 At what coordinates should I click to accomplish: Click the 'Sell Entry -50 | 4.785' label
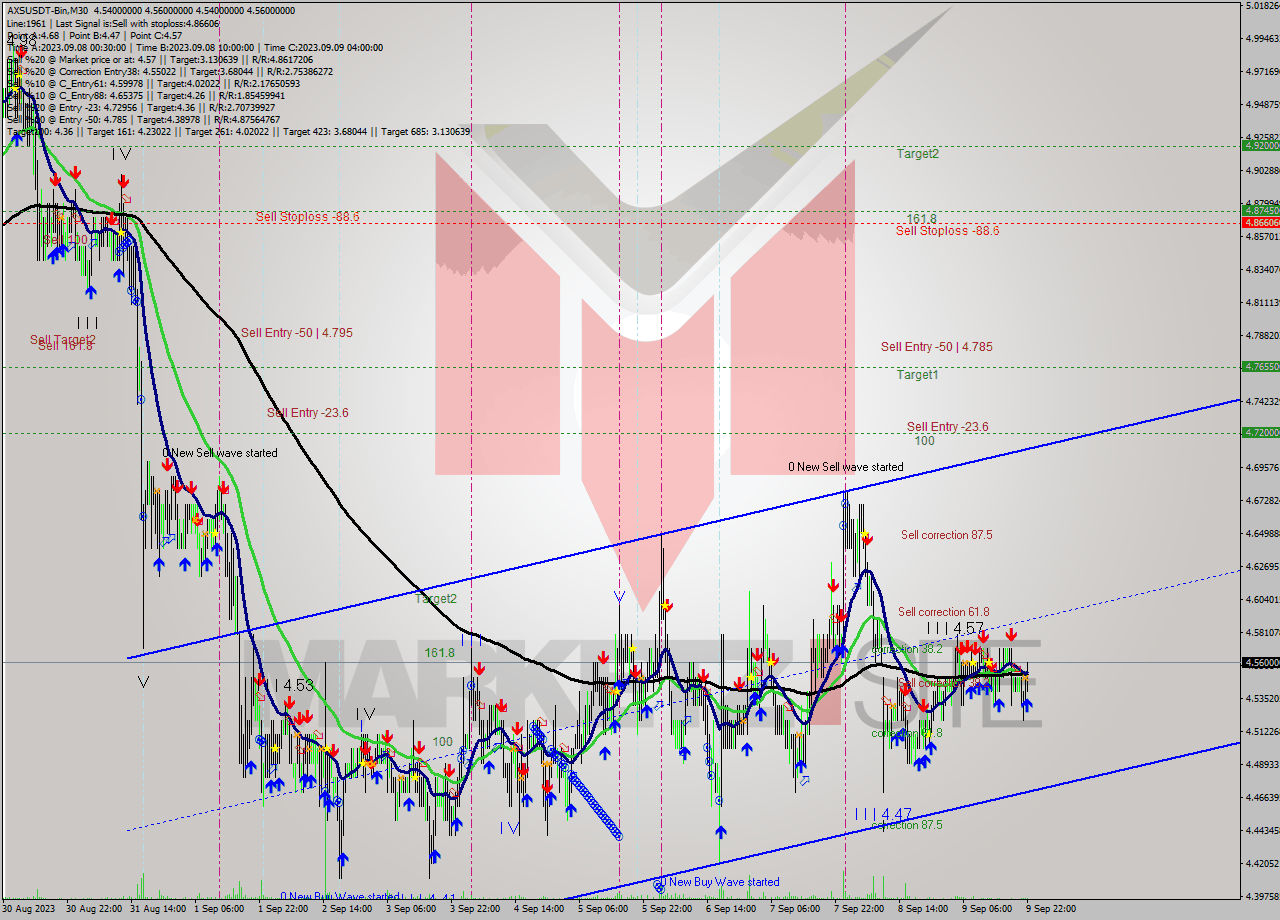[937, 347]
